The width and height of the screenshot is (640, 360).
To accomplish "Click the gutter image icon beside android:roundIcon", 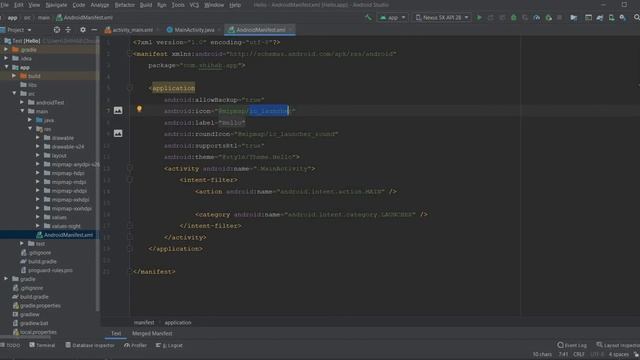I will point(118,133).
